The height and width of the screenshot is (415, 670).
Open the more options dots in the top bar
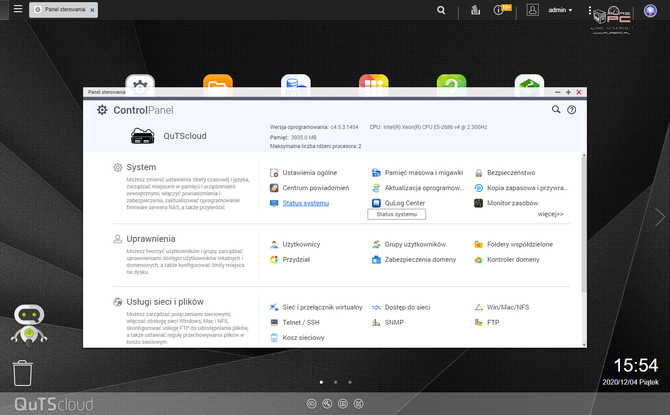(590, 10)
